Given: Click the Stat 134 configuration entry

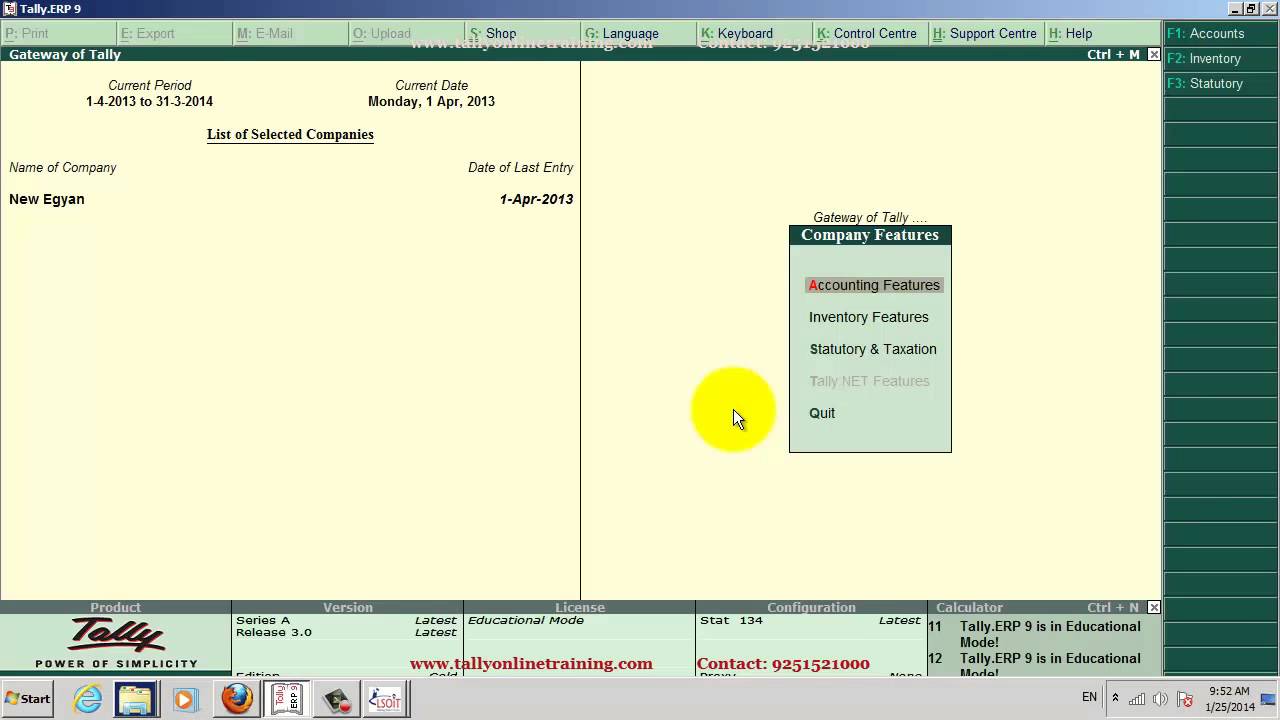Looking at the screenshot, I should [x=731, y=620].
